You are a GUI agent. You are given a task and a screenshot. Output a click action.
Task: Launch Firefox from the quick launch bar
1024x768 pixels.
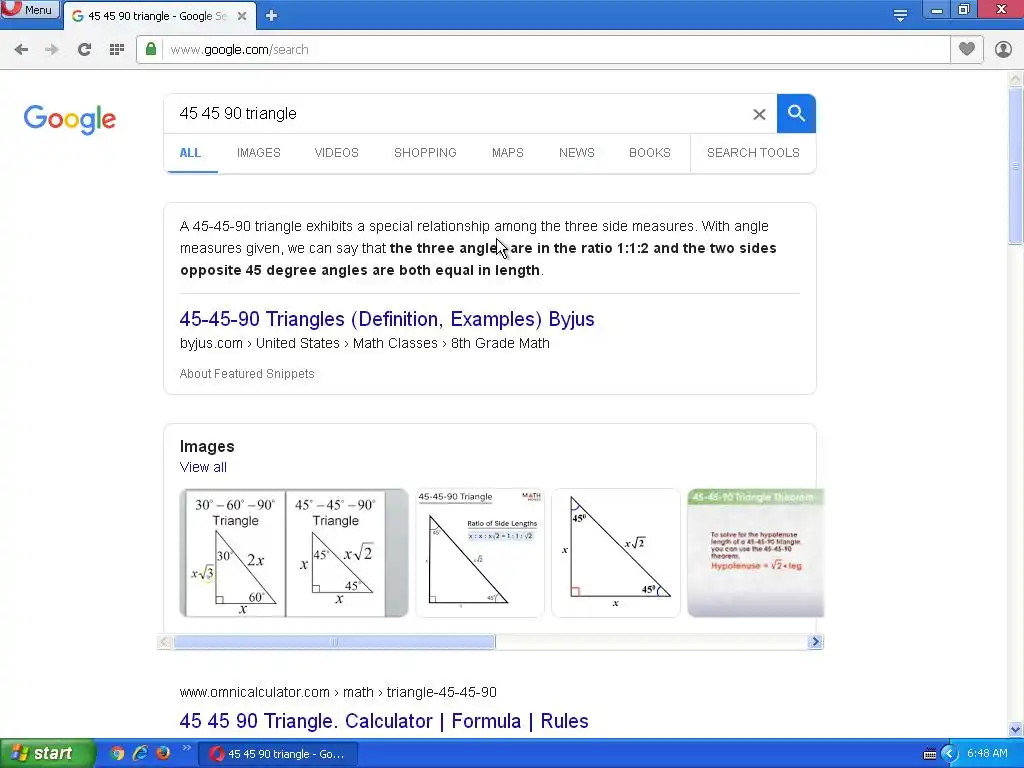pyautogui.click(x=163, y=754)
